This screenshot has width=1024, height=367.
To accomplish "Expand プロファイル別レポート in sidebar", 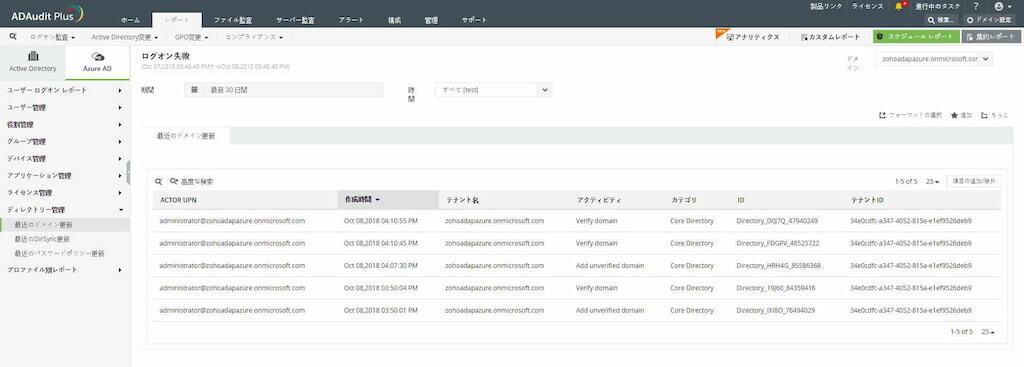I will [65, 270].
